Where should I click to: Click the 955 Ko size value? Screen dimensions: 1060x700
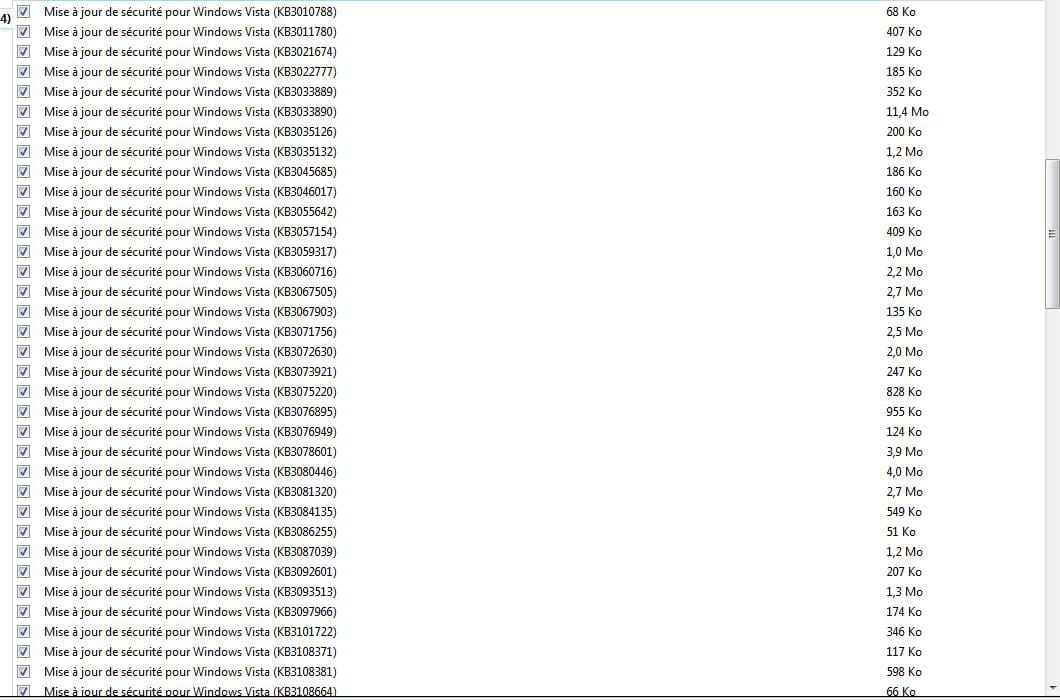click(904, 412)
